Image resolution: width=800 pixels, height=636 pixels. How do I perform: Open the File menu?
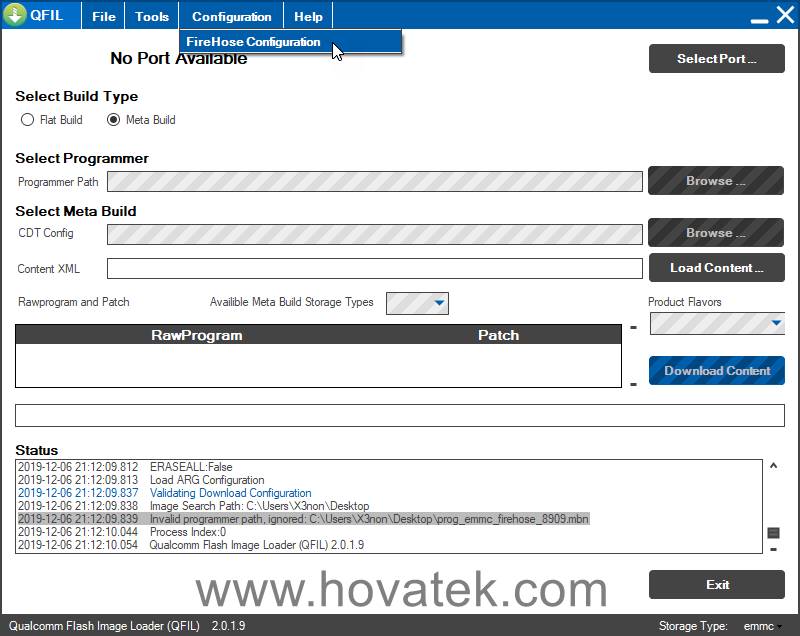(104, 16)
